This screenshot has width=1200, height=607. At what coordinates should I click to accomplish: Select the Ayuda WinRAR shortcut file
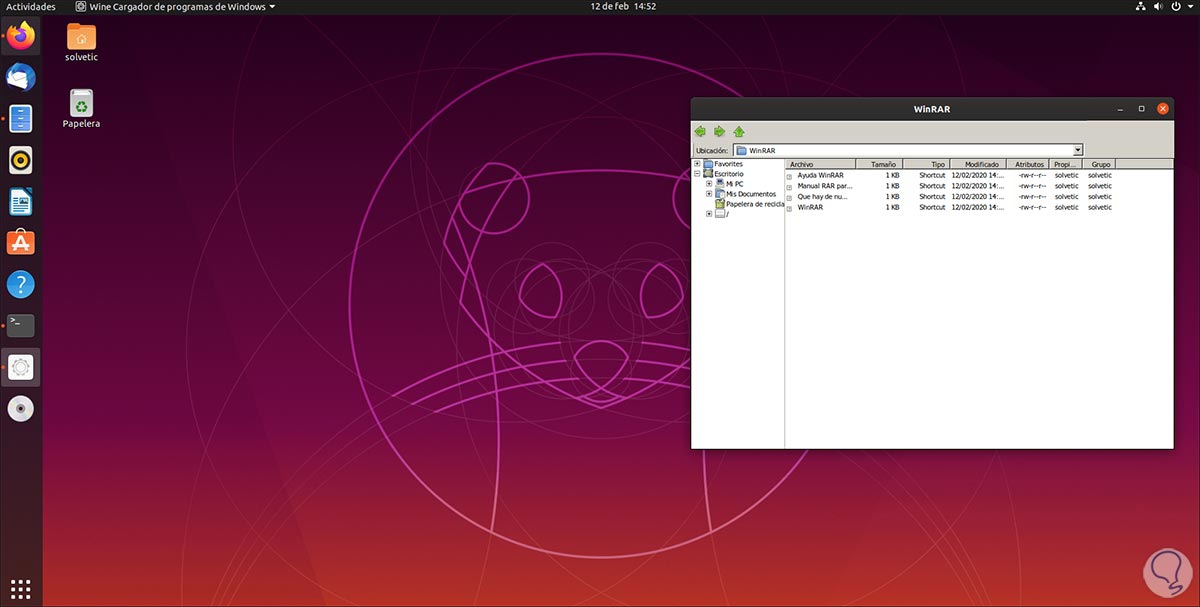tap(820, 175)
